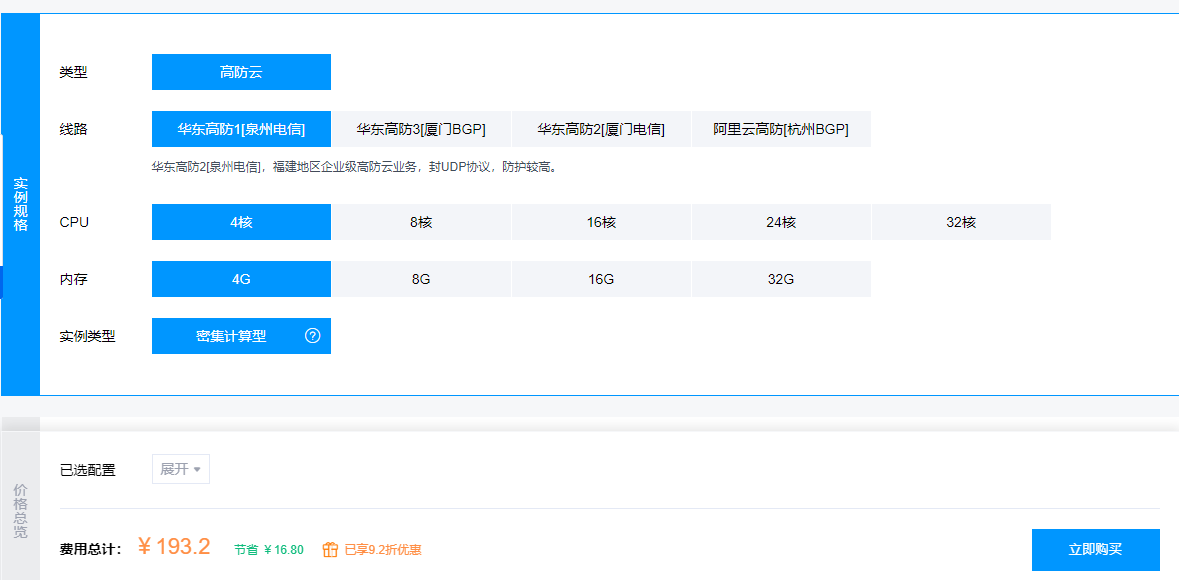Switch to 实例规格 side tab
This screenshot has height=580, width=1179.
[20, 204]
